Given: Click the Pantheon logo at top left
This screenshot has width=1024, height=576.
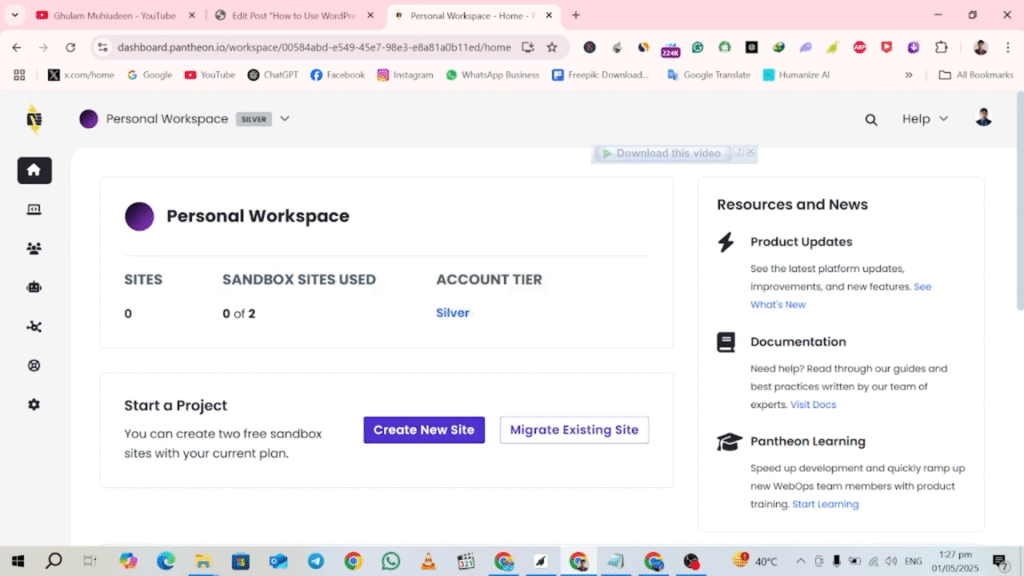Looking at the screenshot, I should tap(34, 119).
